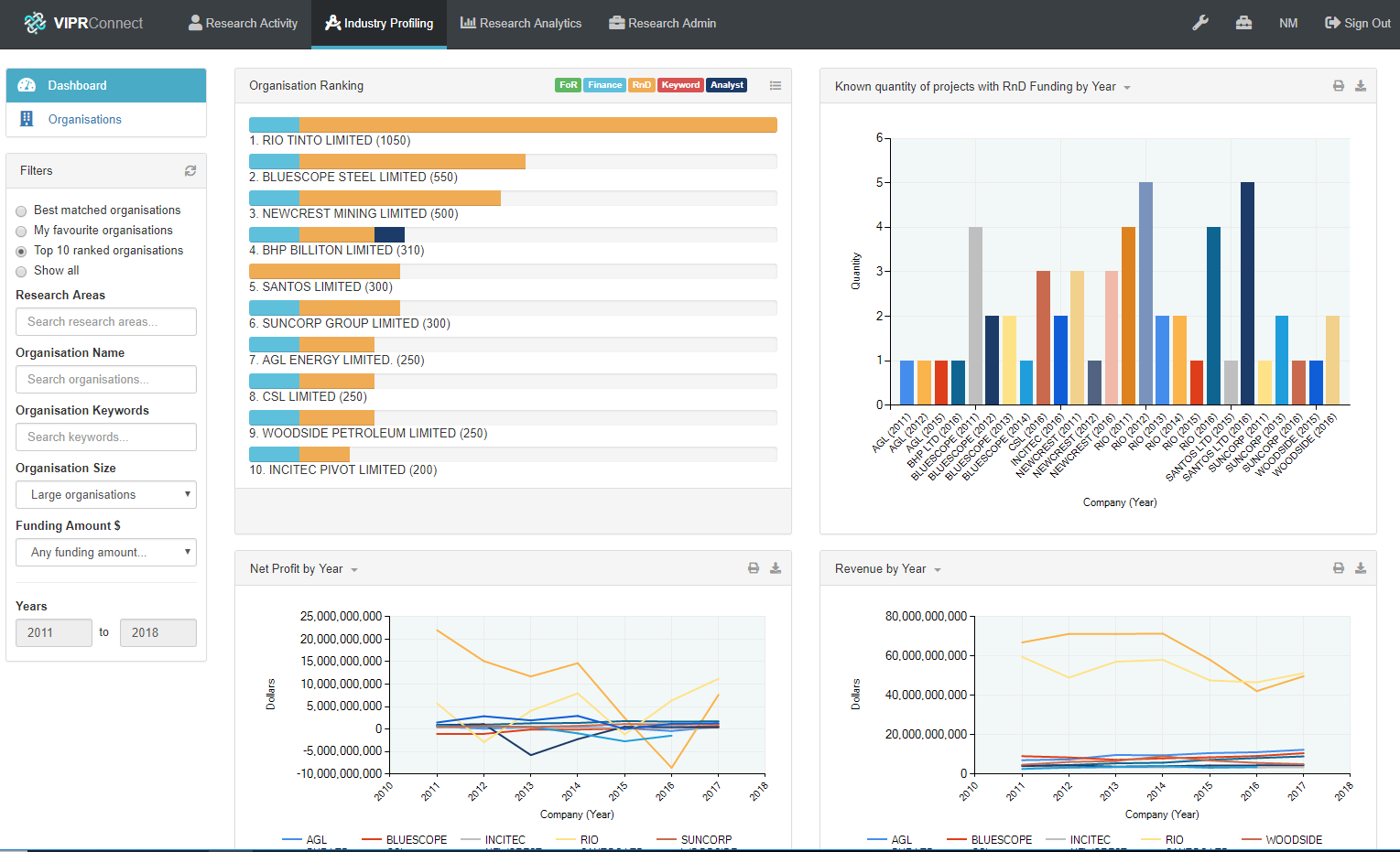
Task: Open the Organisation Ranking list menu icon
Action: [776, 85]
